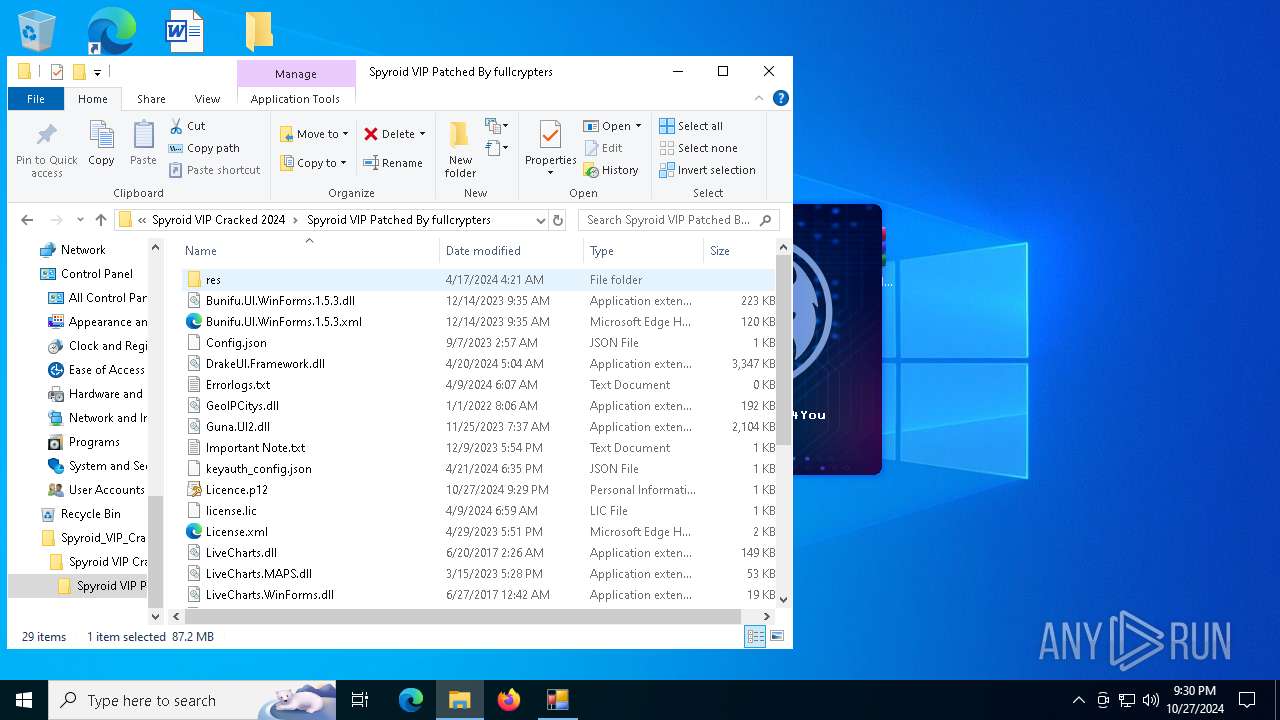Image resolution: width=1280 pixels, height=720 pixels.
Task: Go up one folder level
Action: click(101, 220)
